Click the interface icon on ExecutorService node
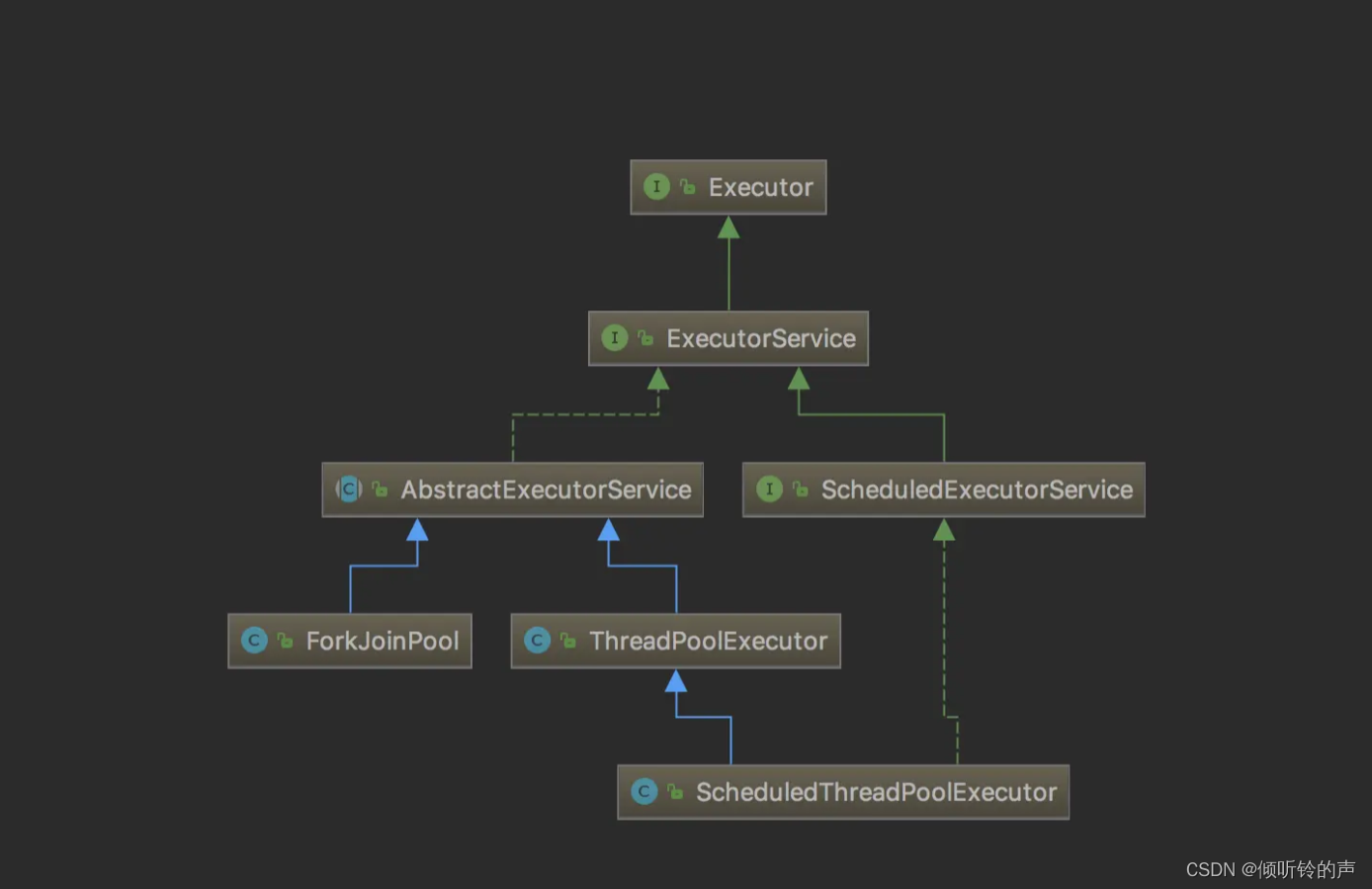The height and width of the screenshot is (889, 1372). (x=616, y=338)
